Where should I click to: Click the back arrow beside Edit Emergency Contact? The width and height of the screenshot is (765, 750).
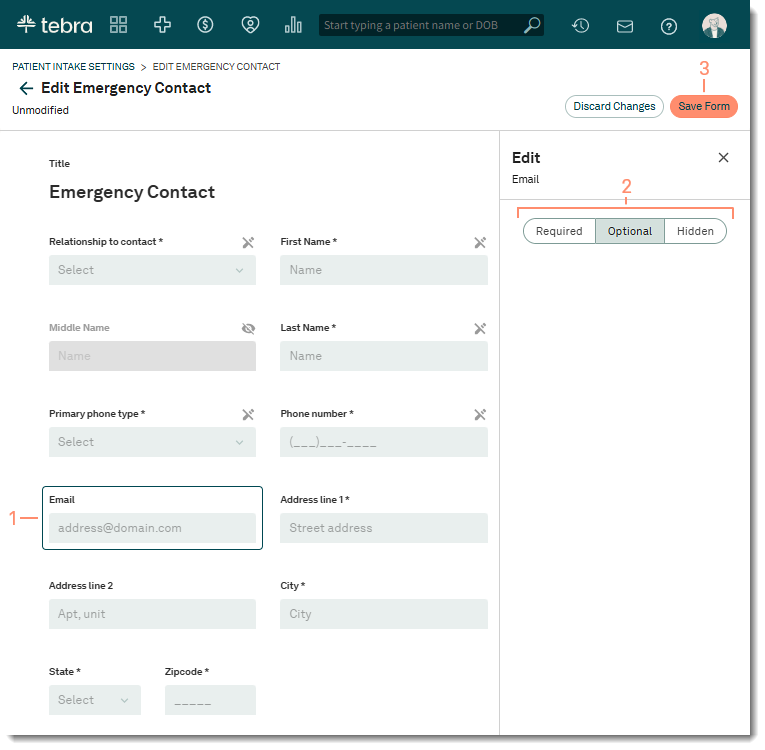pyautogui.click(x=26, y=88)
